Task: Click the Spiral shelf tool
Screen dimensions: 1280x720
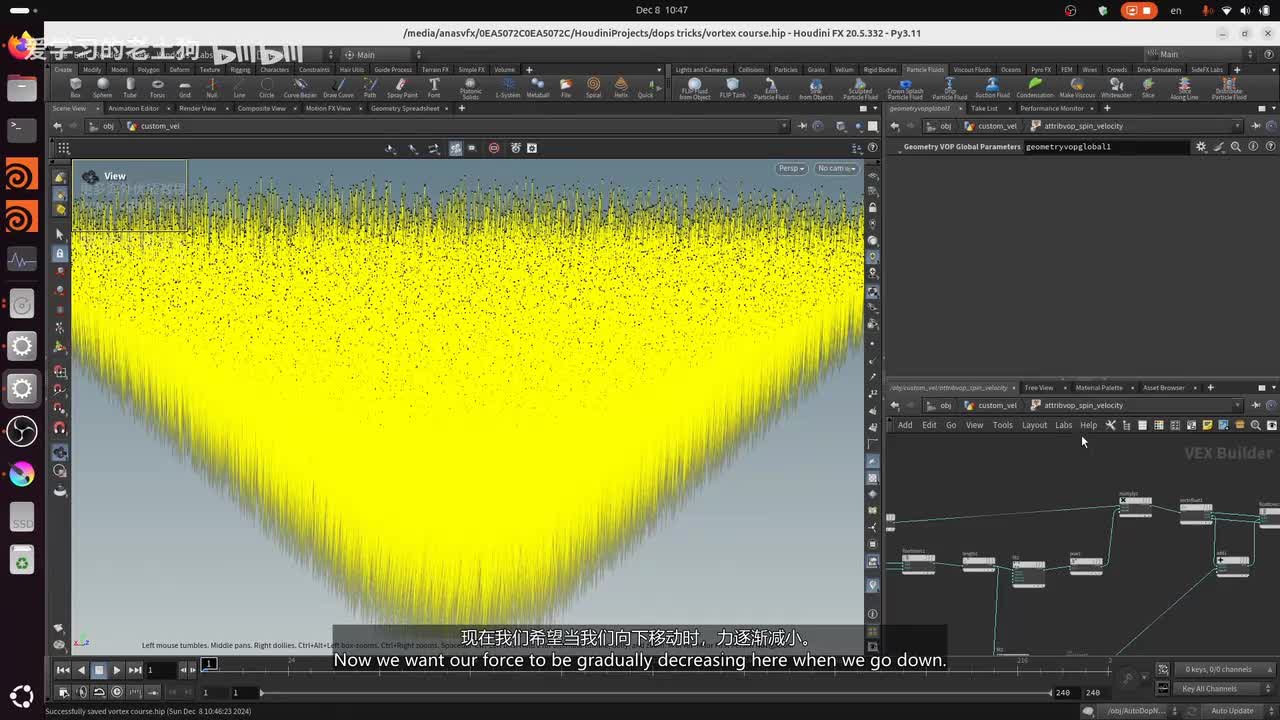Action: point(594,88)
